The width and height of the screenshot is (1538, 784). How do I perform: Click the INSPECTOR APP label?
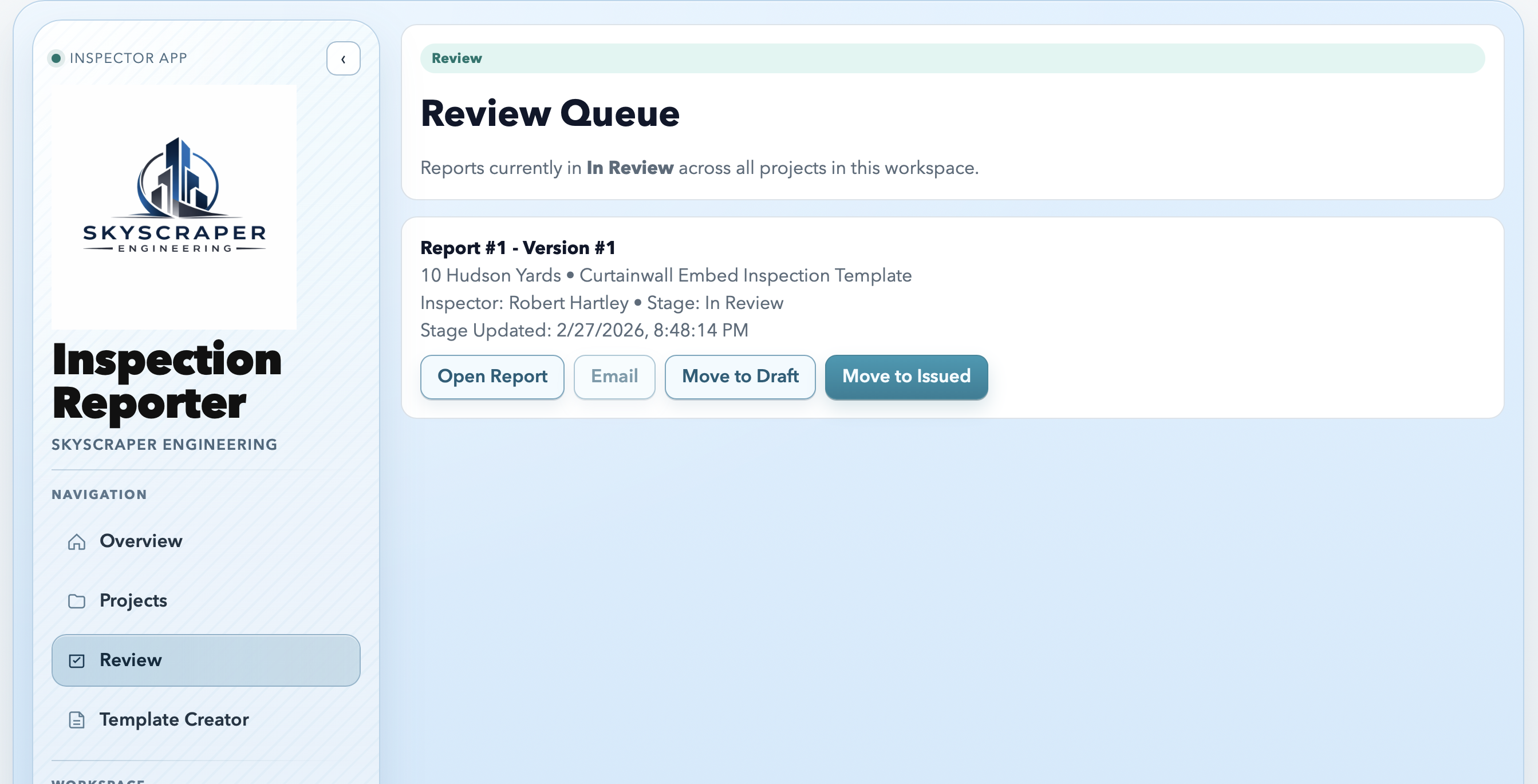[127, 57]
